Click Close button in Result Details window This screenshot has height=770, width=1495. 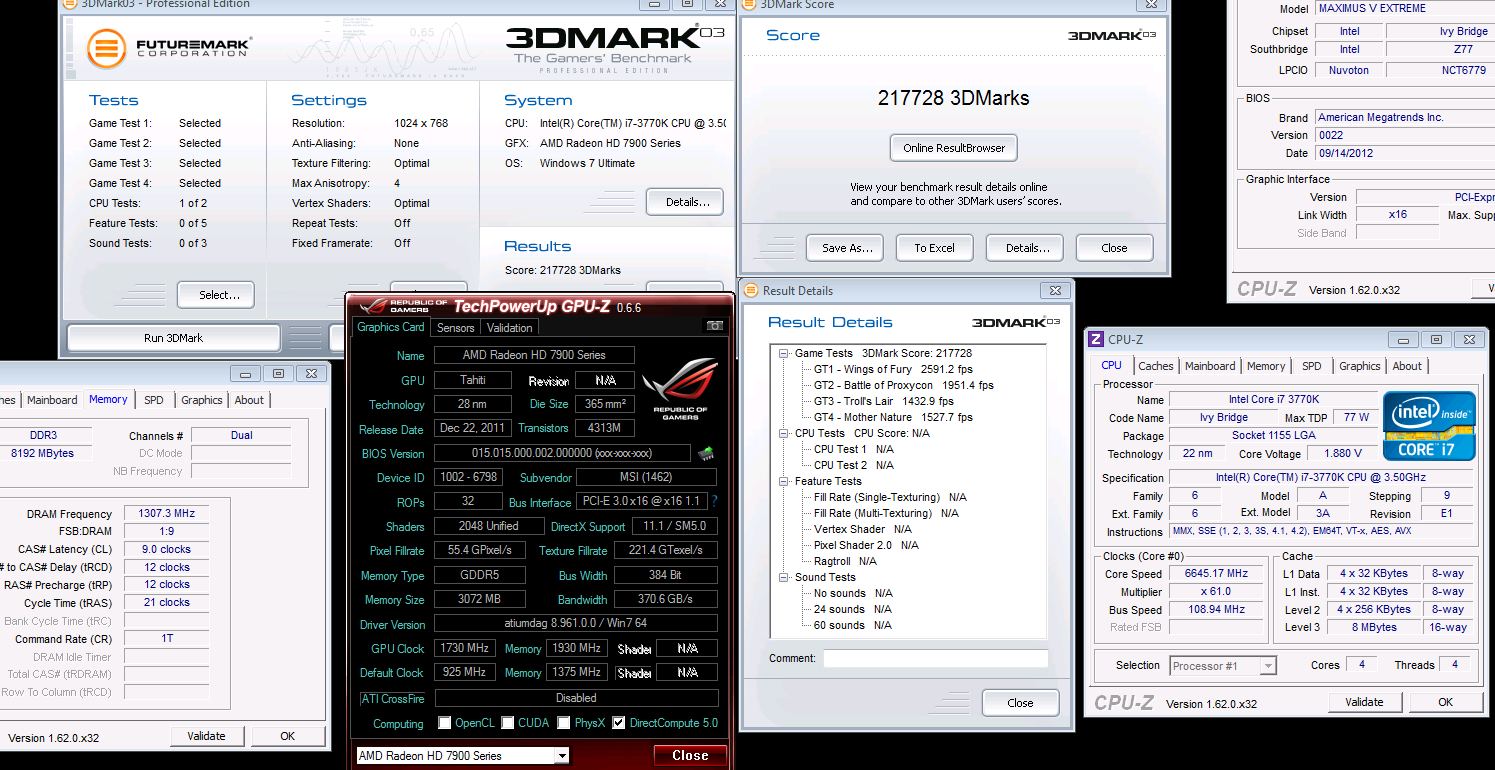[x=1020, y=703]
